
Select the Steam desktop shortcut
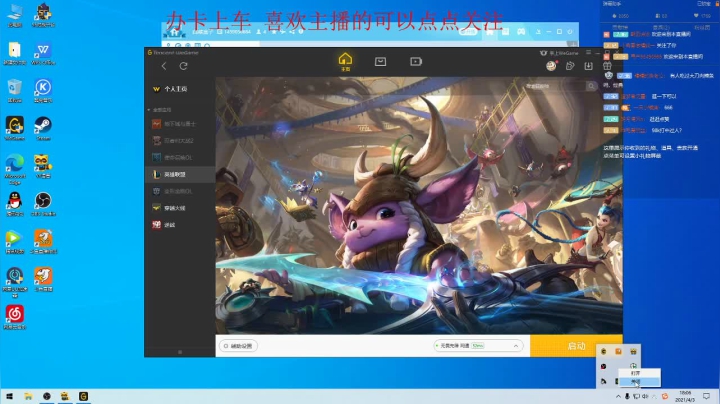(43, 128)
